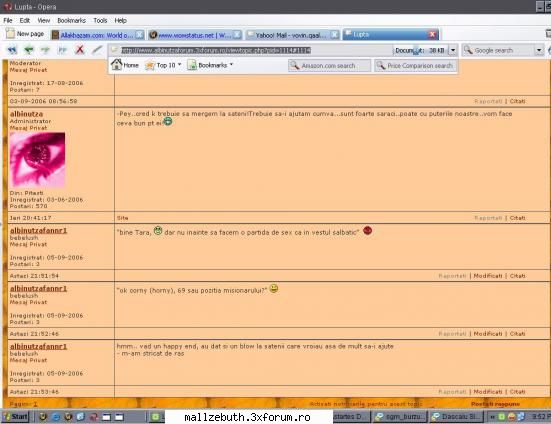The height and width of the screenshot is (424, 551).
Task: Close the Allakhazam.com tab
Action: (140, 34)
